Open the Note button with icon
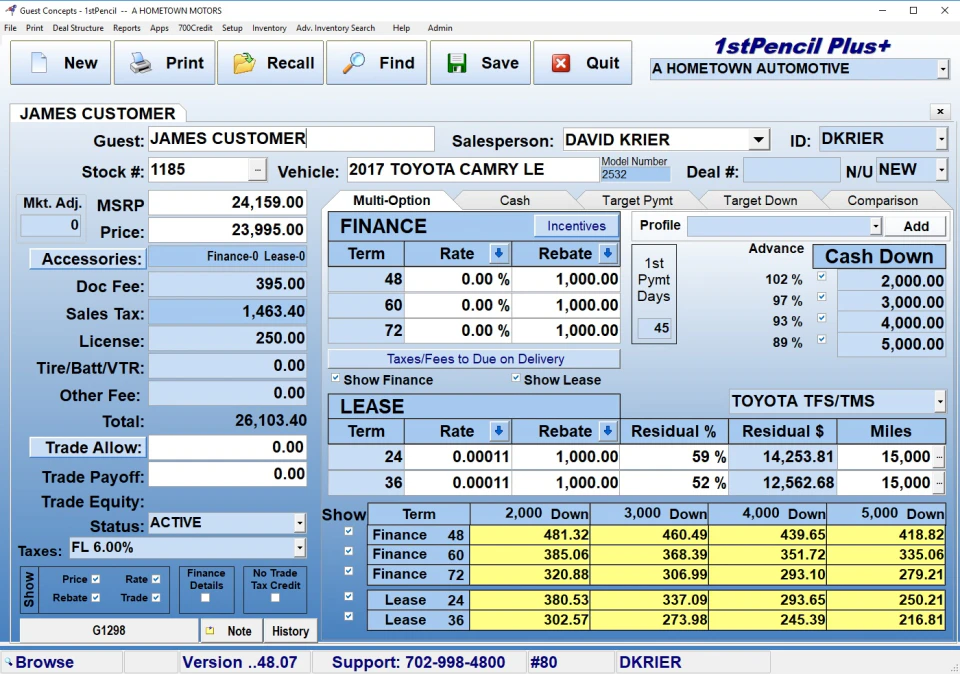The image size is (960, 674). (x=230, y=631)
